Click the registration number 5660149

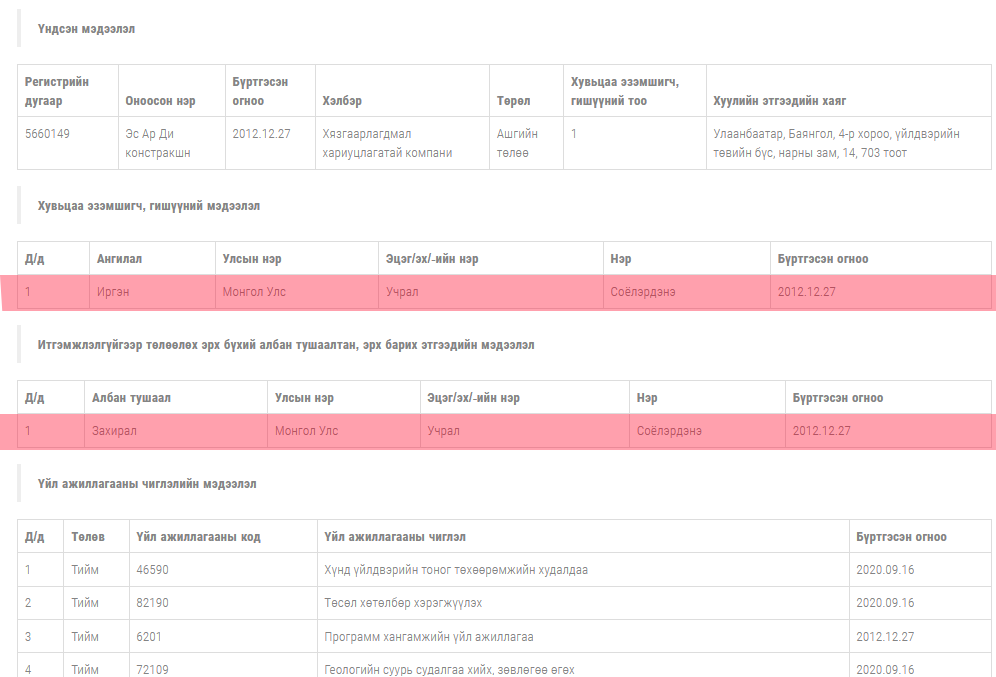point(47,134)
